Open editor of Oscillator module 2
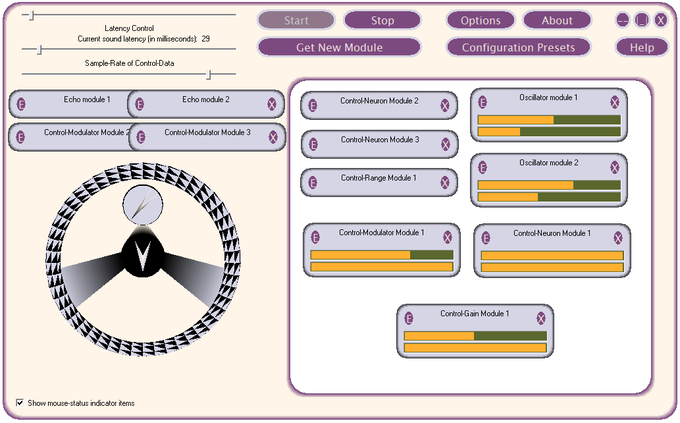 pyautogui.click(x=482, y=167)
